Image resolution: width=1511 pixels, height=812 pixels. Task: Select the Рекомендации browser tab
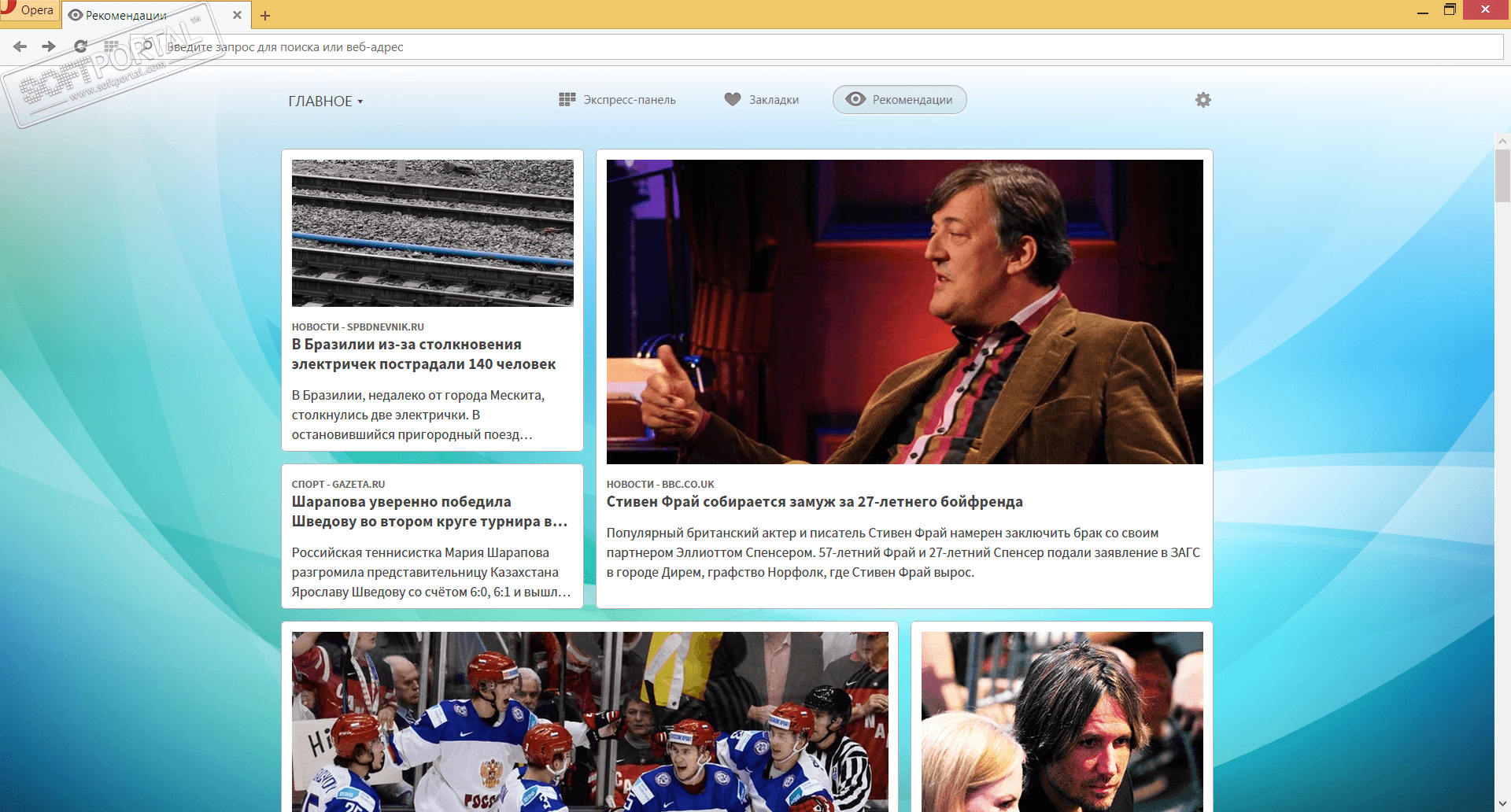(156, 15)
